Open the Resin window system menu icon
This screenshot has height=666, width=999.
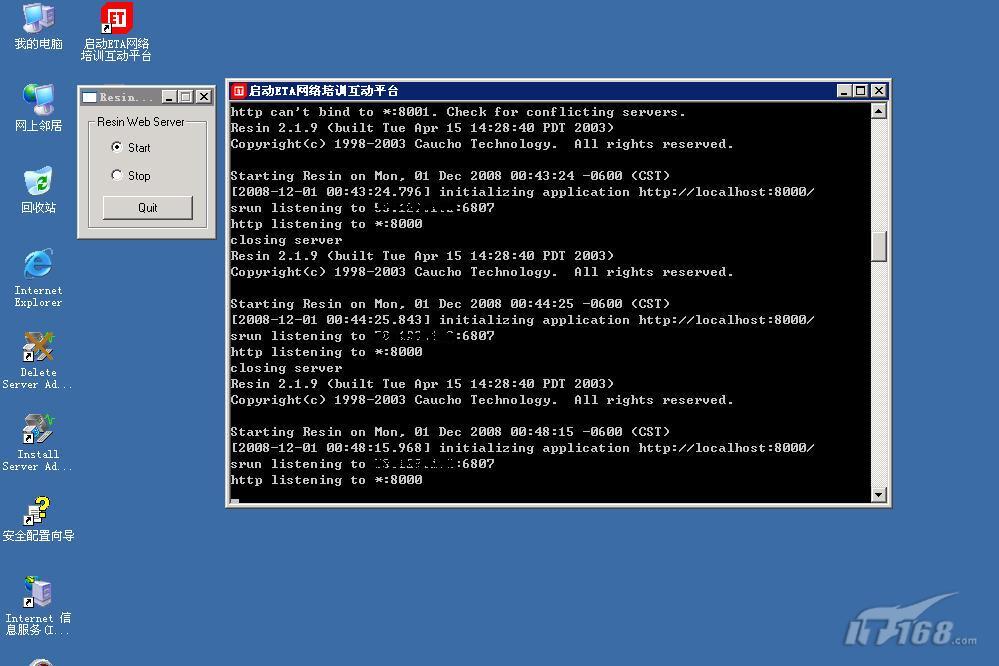tap(90, 97)
